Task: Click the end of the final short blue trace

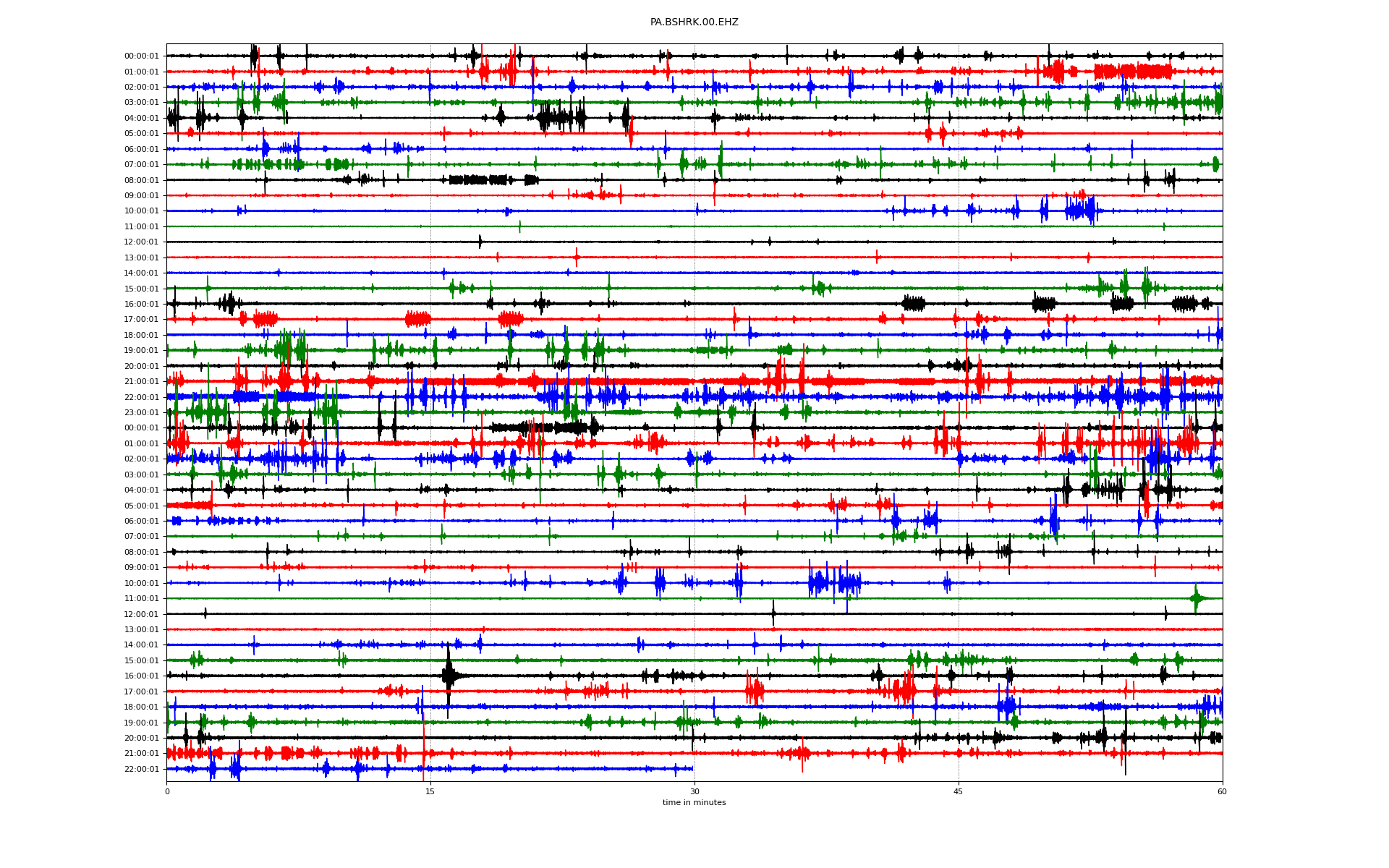Action: pos(692,769)
